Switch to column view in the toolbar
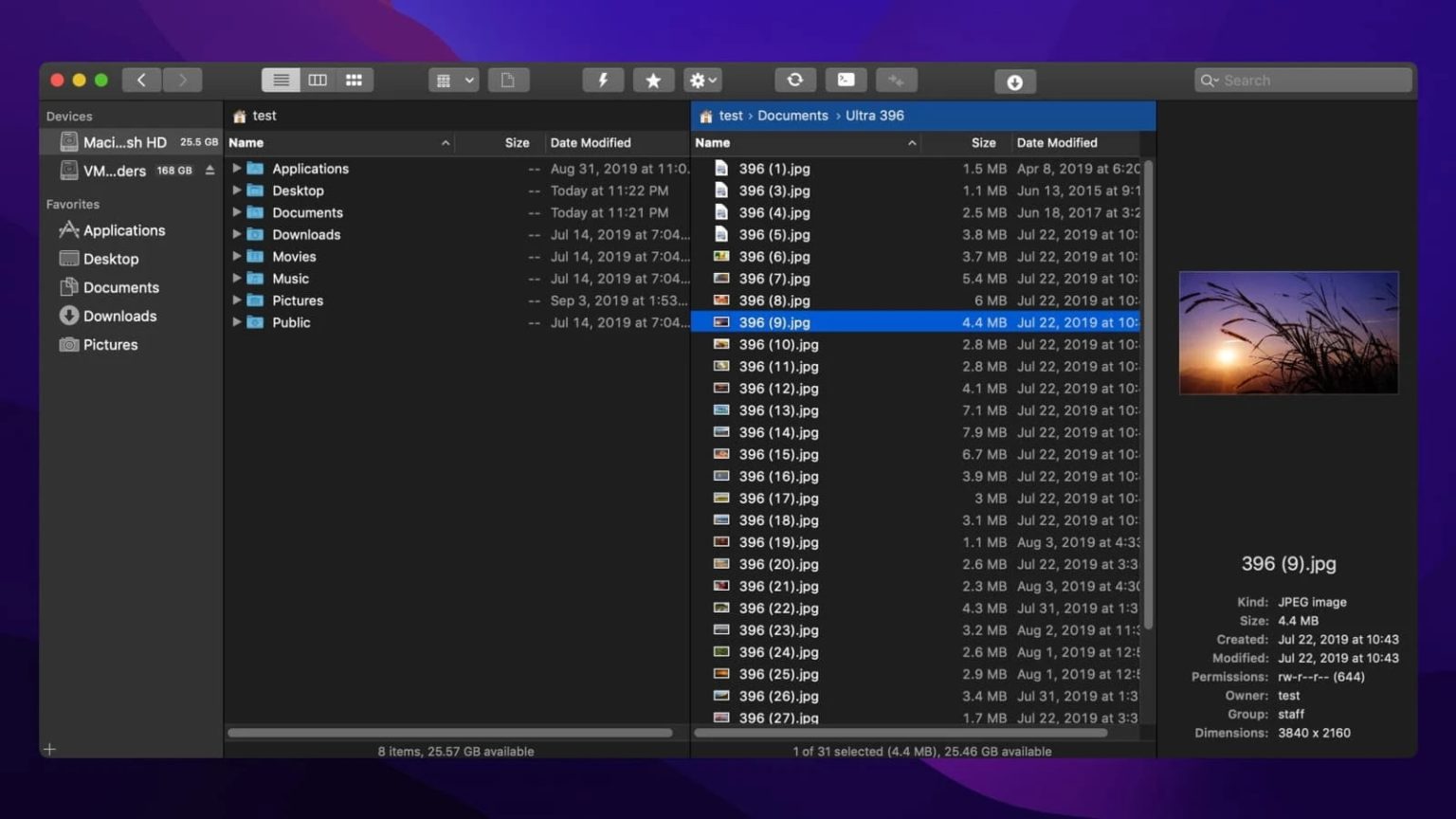Screen dimensions: 1456x819 318,80
